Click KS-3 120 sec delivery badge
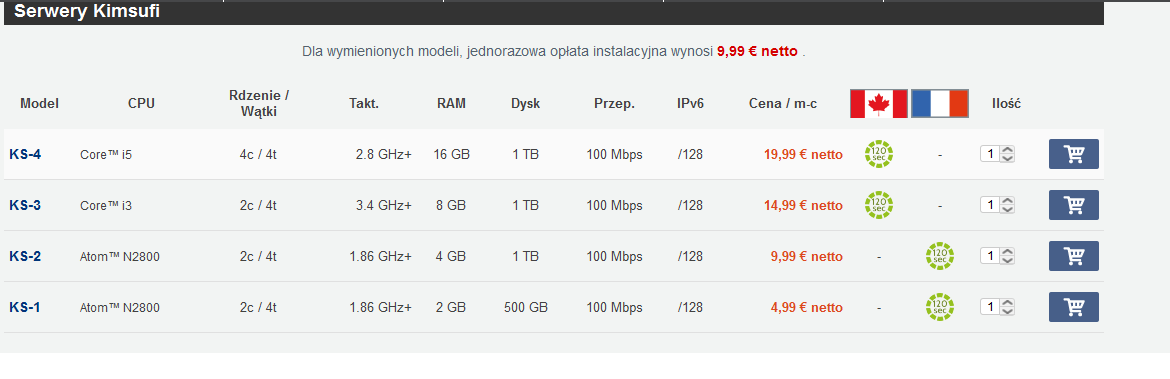This screenshot has height=379, width=1170. point(879,204)
